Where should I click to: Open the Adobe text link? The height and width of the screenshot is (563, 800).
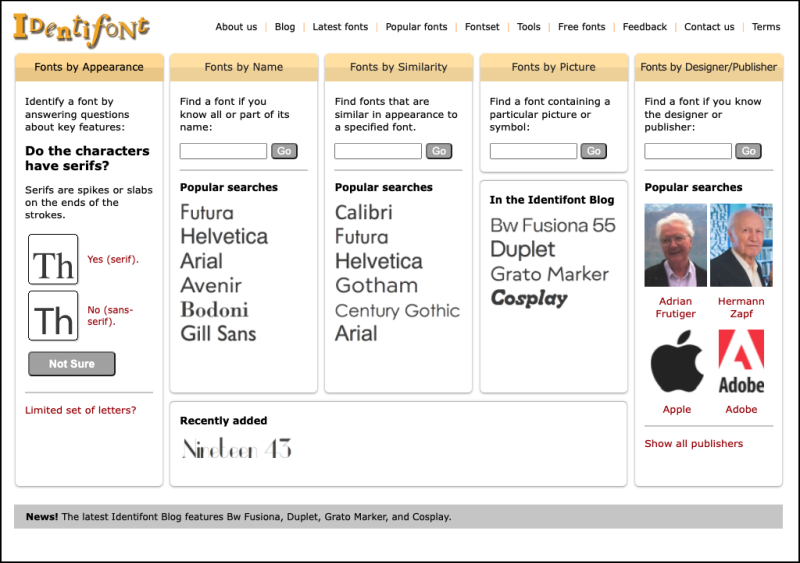click(741, 409)
